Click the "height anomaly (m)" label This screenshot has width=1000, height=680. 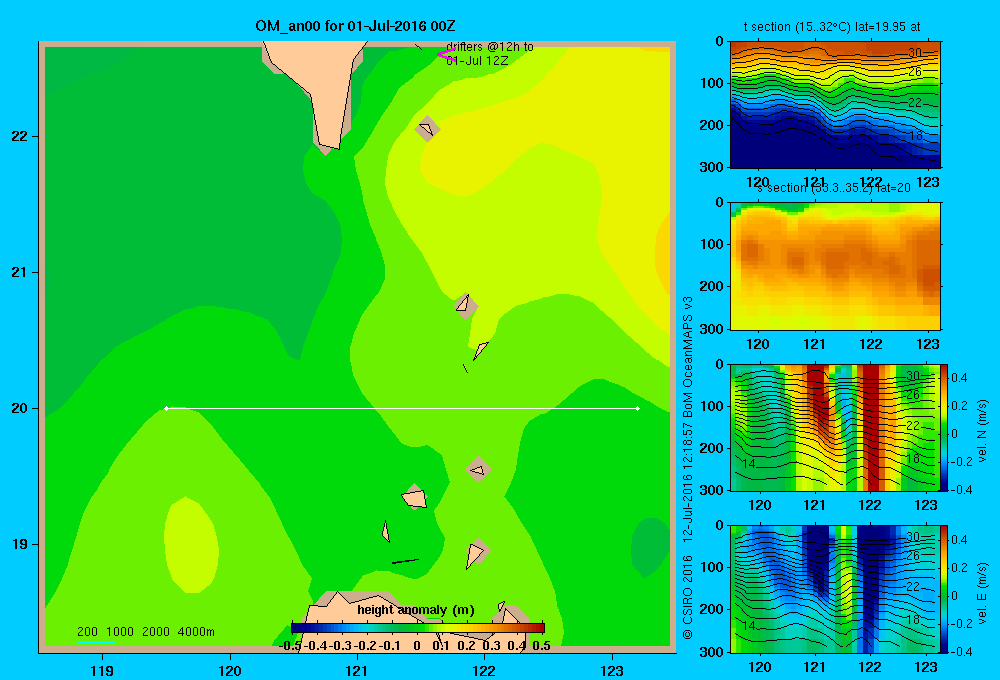click(x=416, y=610)
